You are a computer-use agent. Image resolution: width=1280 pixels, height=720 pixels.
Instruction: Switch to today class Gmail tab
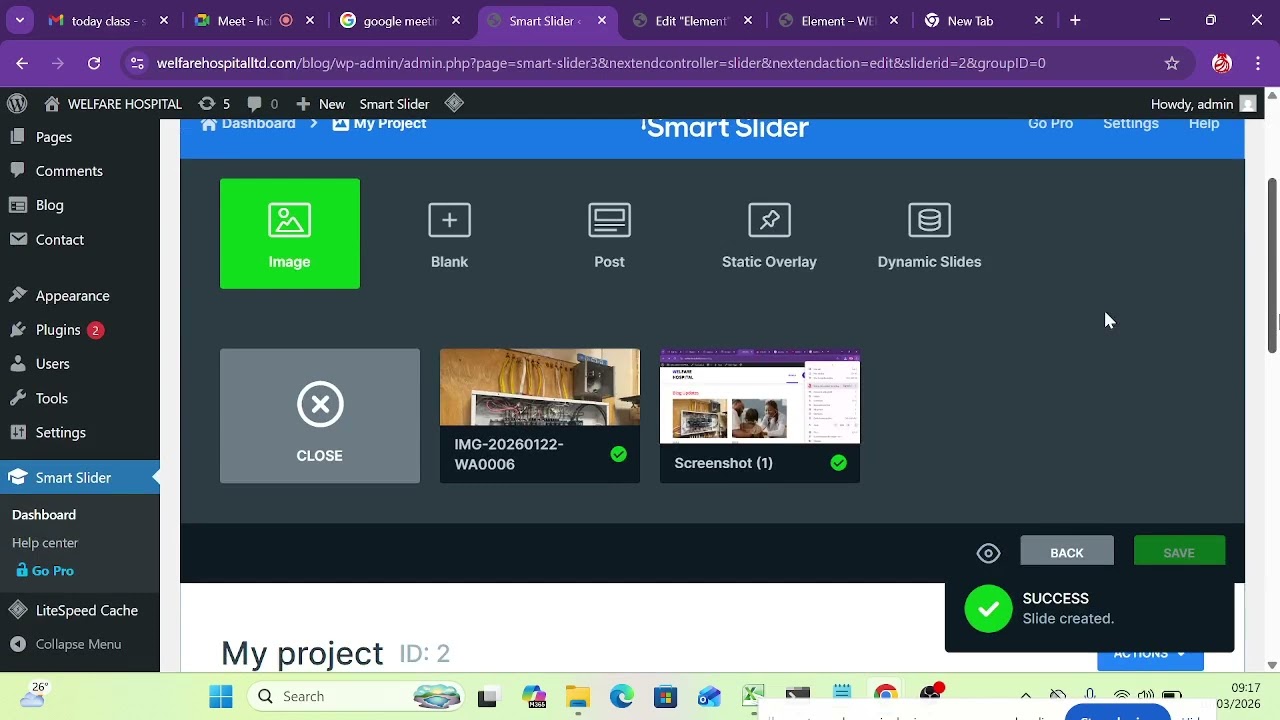coord(110,20)
